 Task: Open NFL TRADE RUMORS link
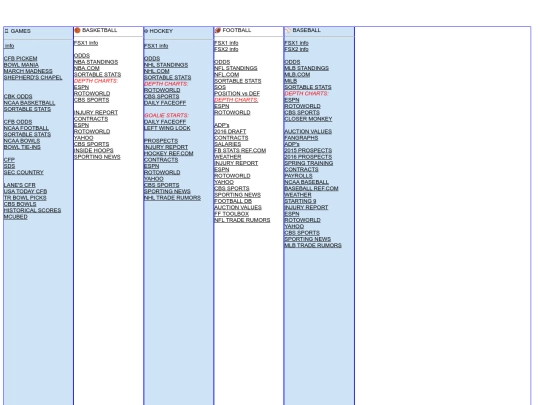point(242,220)
